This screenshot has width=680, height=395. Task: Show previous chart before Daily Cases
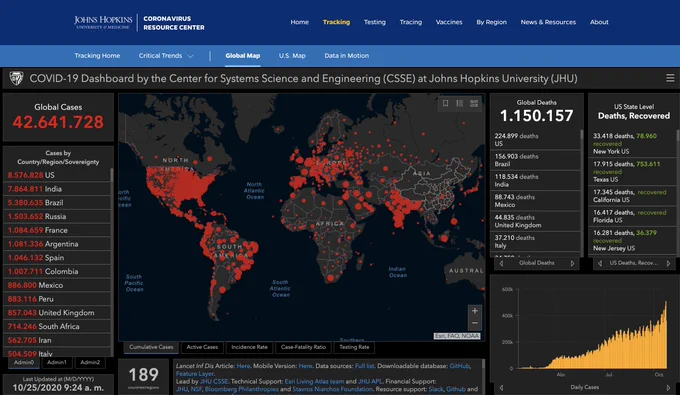coord(501,388)
